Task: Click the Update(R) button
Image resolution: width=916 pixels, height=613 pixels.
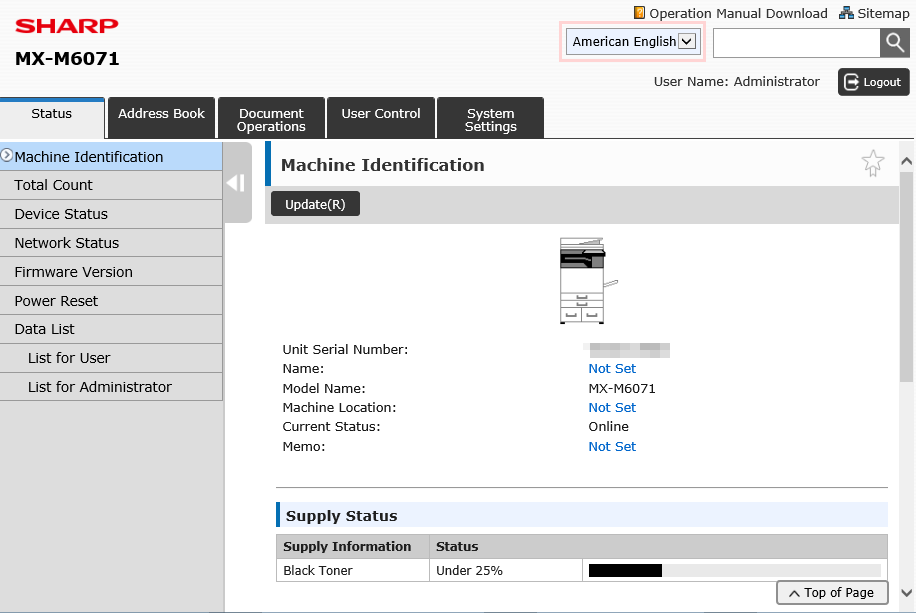Action: click(x=315, y=204)
